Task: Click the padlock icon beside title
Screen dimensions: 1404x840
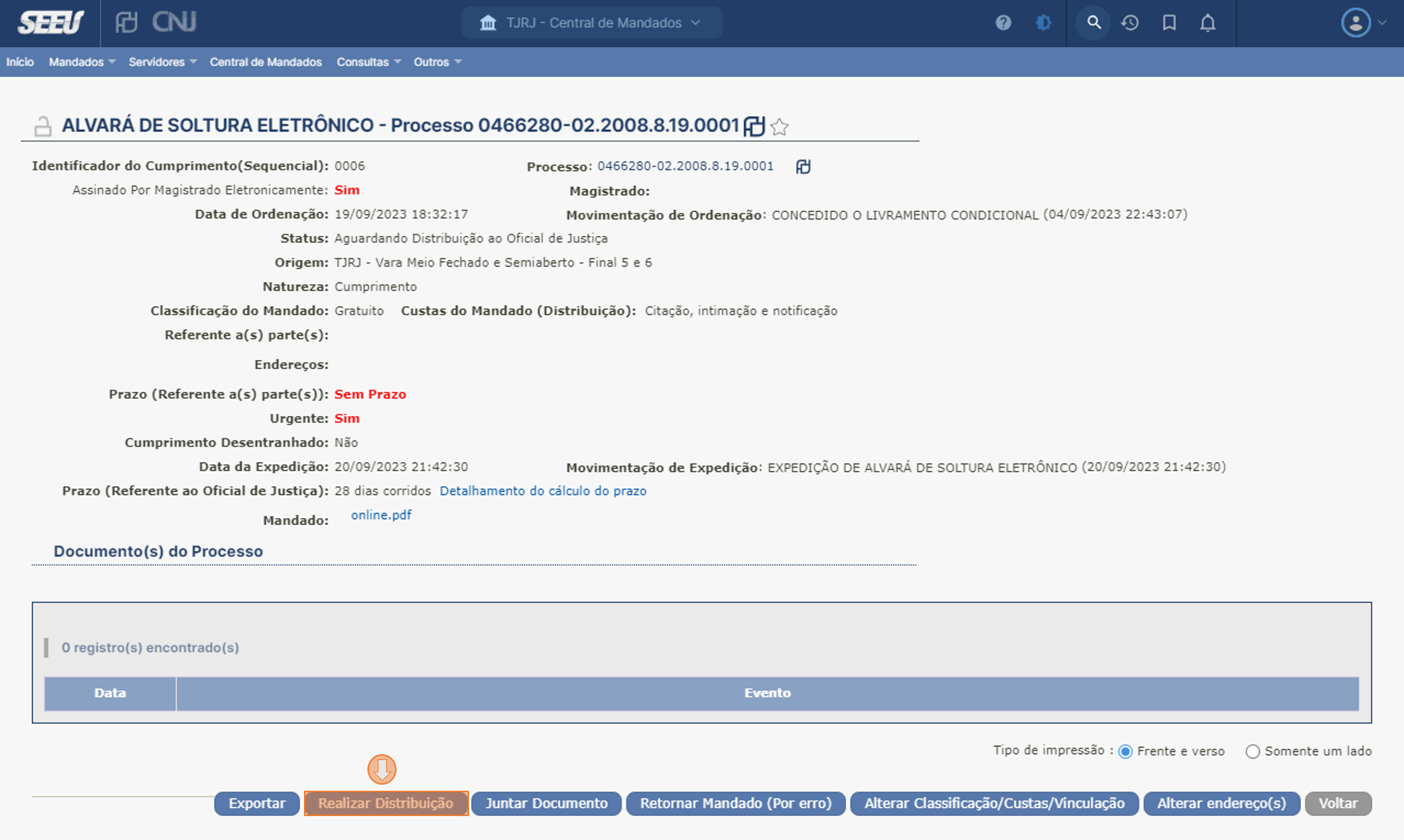Action: [43, 126]
